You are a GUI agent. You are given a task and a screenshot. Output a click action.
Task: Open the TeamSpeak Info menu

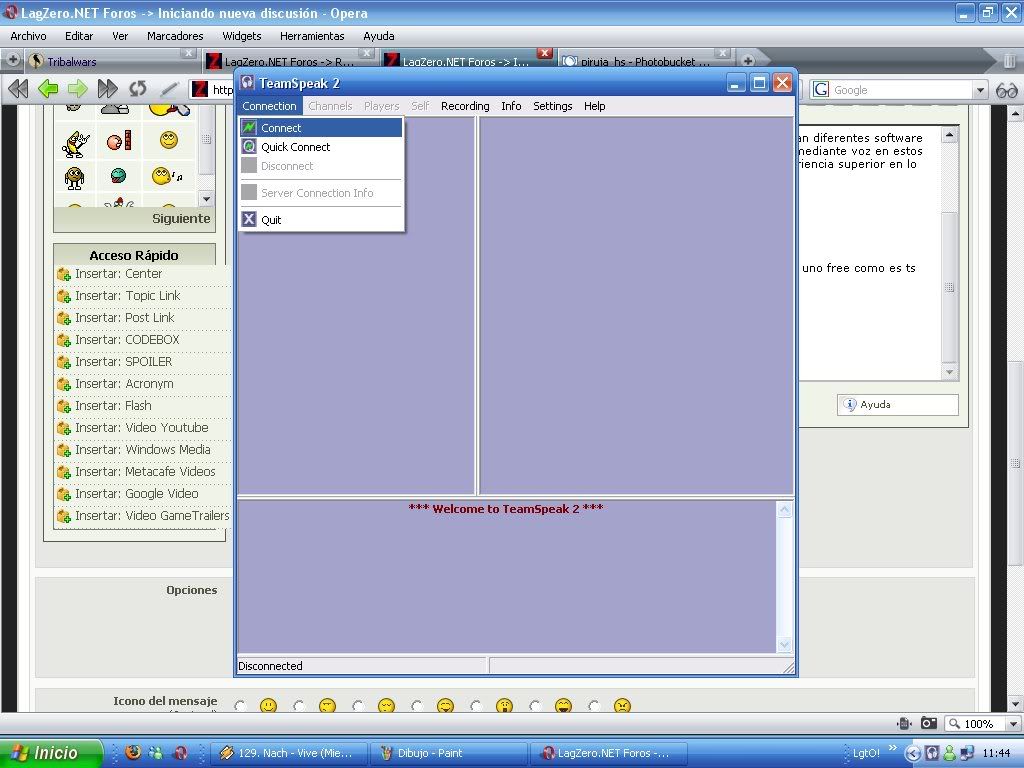[511, 106]
